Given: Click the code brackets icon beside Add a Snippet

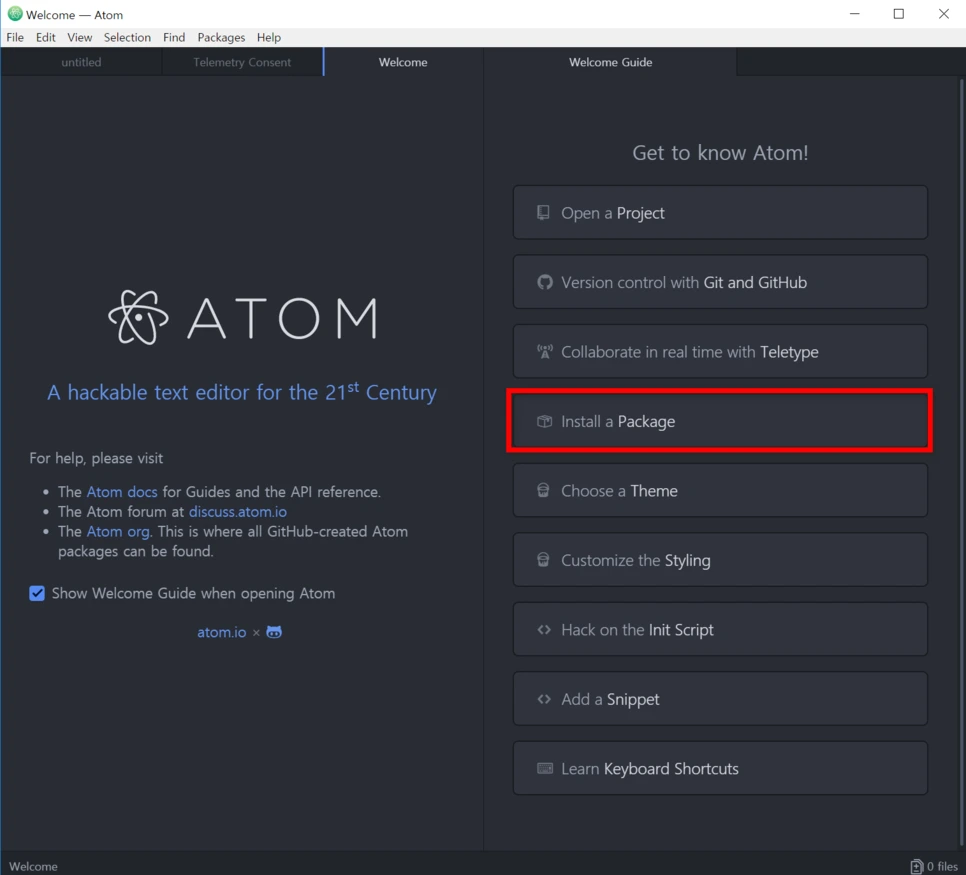Looking at the screenshot, I should point(544,699).
